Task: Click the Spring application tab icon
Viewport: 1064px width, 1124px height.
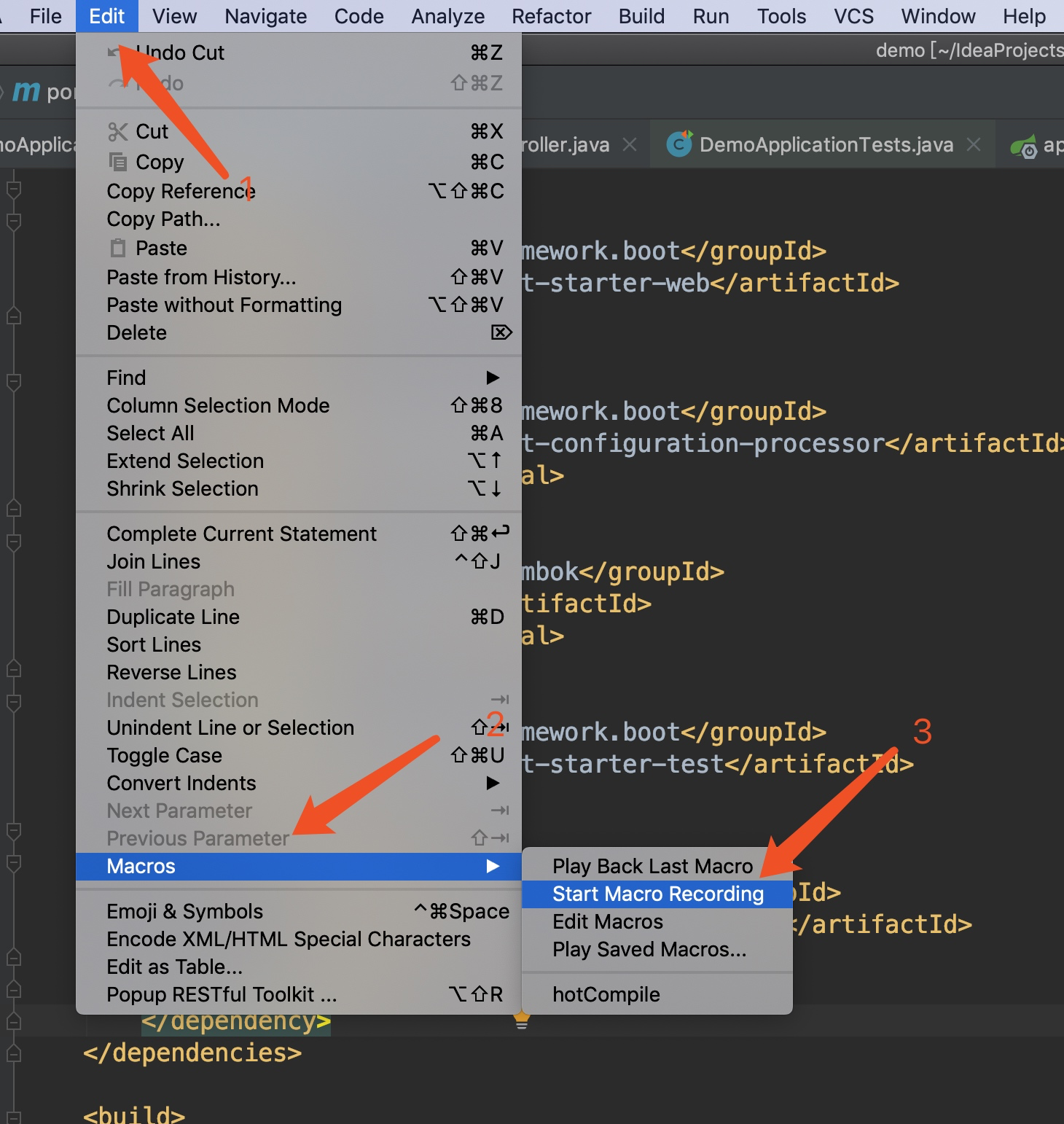Action: tap(1024, 147)
